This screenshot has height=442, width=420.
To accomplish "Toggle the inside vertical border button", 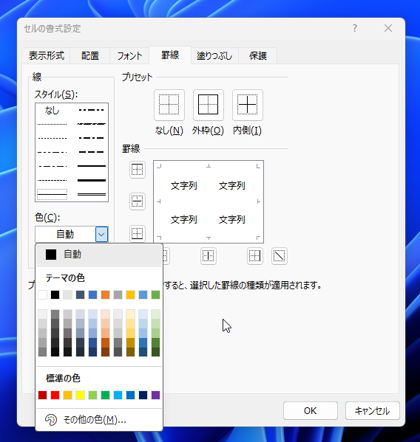I will point(208,256).
